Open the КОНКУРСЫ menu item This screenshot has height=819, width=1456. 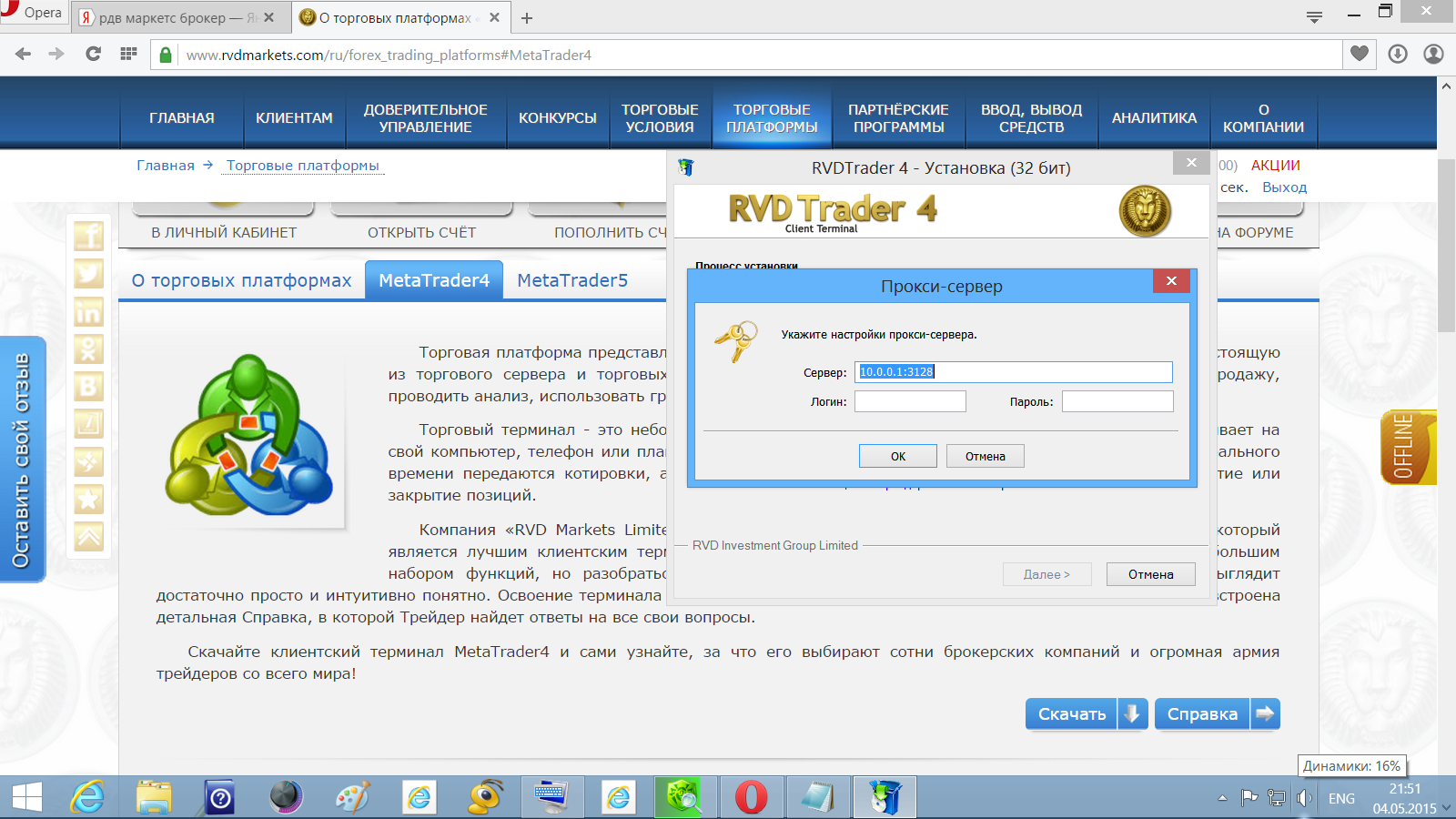coord(558,118)
